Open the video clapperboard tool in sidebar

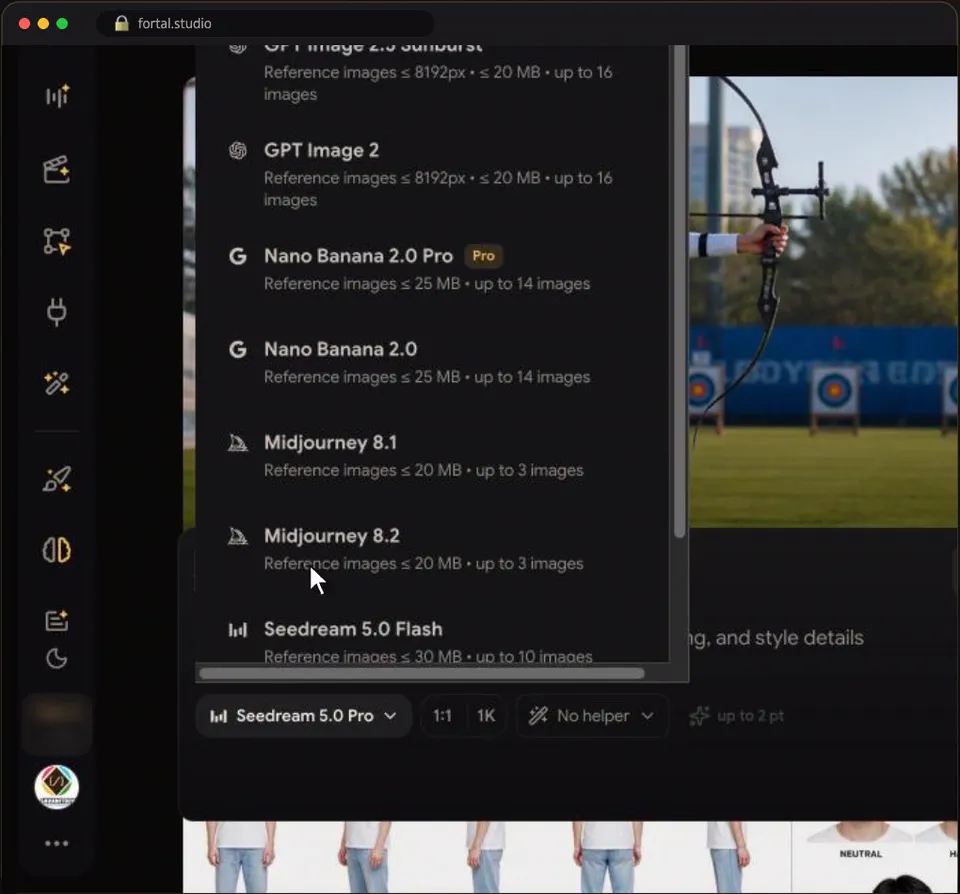(56, 169)
